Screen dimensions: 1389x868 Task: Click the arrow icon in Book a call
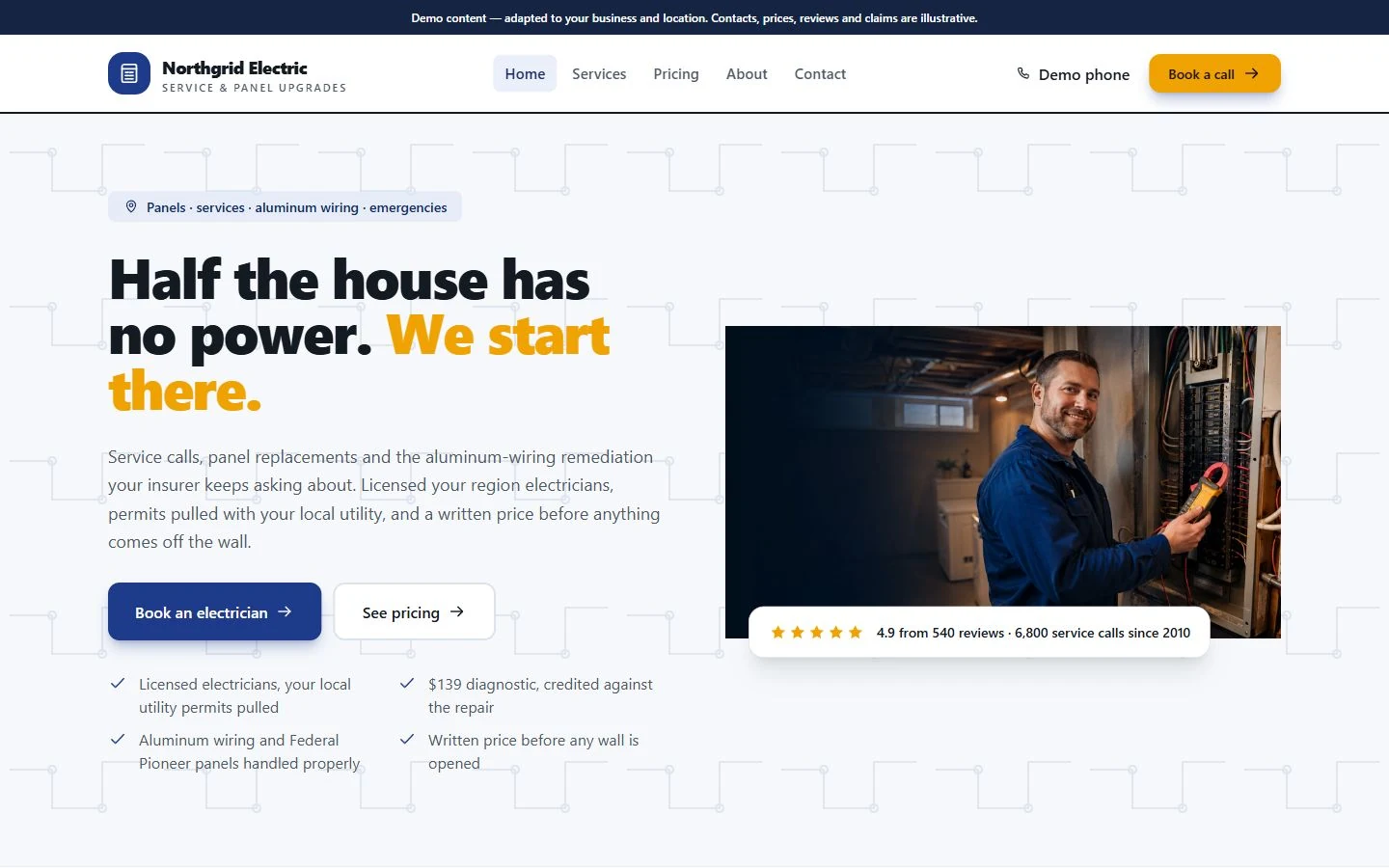(x=1252, y=73)
